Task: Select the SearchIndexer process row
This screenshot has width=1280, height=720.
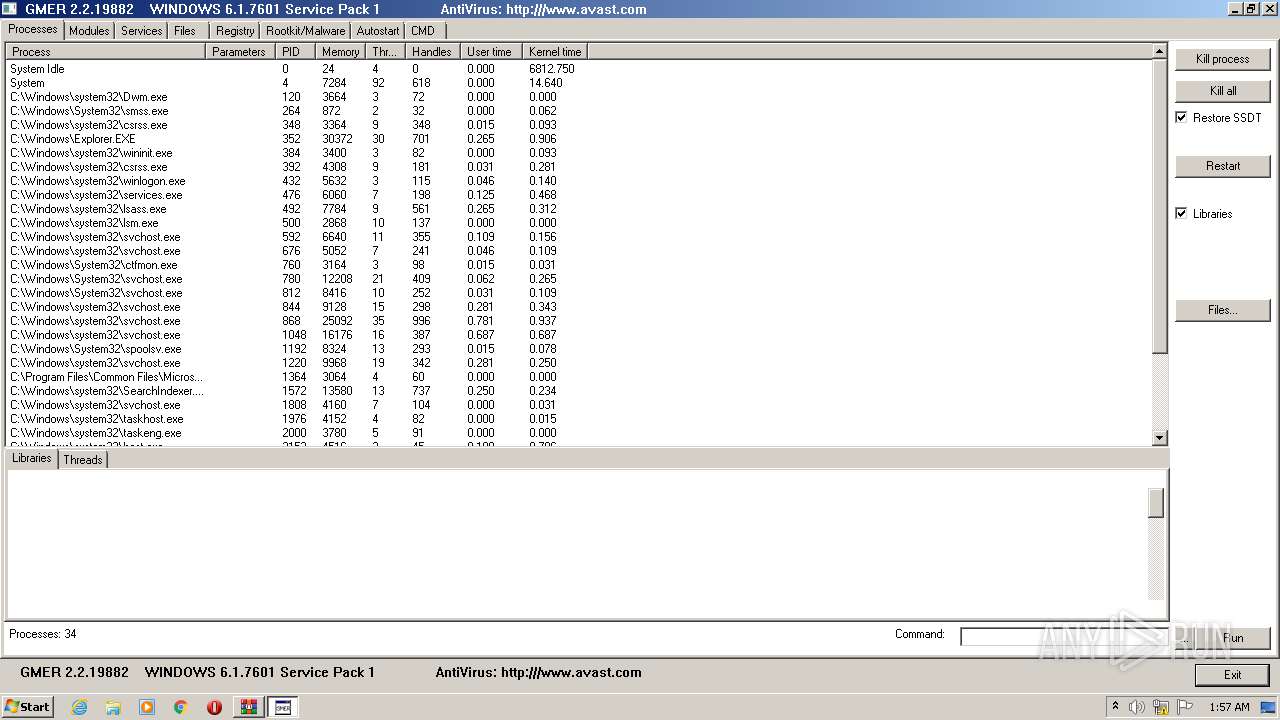Action: tap(580, 391)
